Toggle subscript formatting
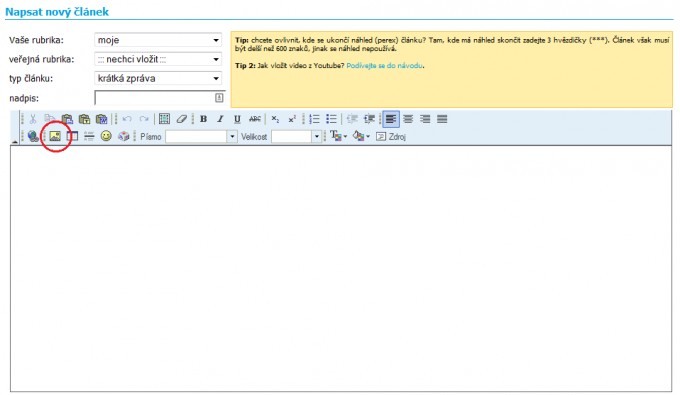Image resolution: width=680 pixels, height=395 pixels. pos(275,119)
